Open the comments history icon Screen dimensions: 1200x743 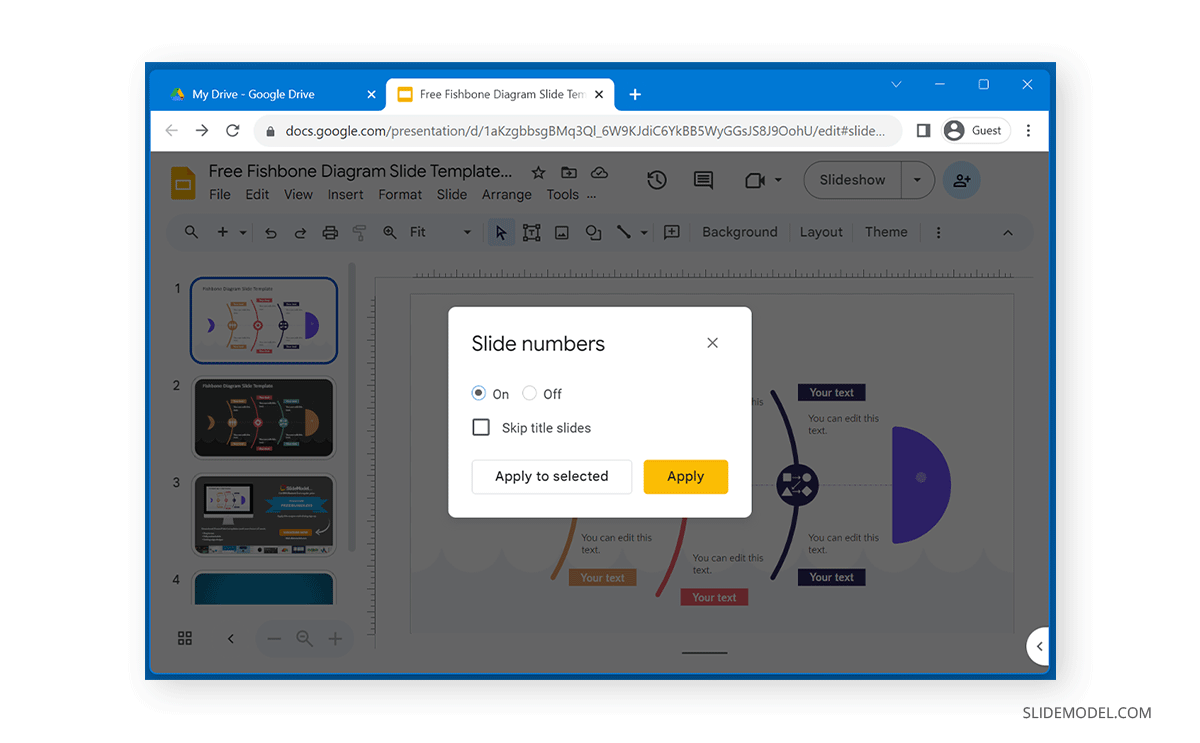pos(704,180)
